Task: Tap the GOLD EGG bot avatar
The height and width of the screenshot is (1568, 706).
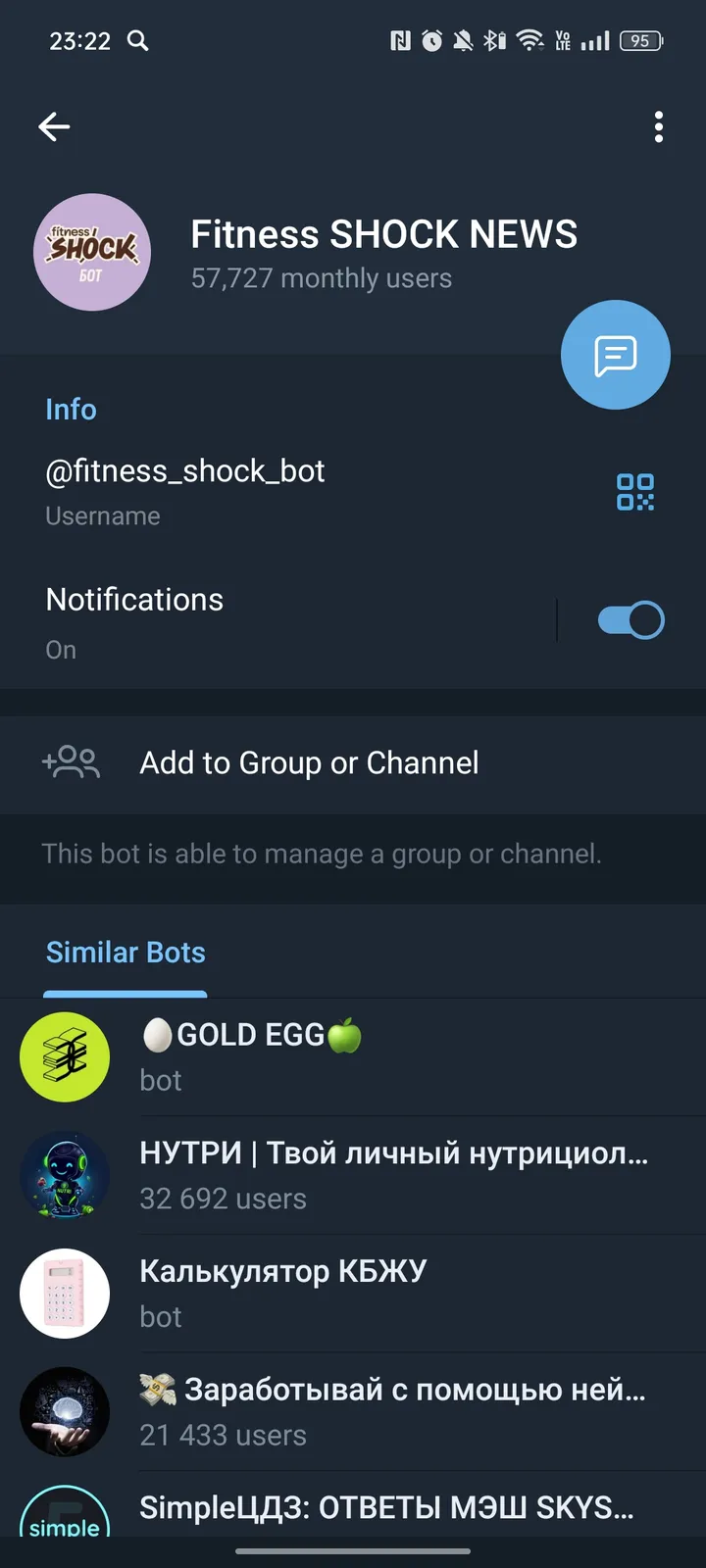Action: 65,1057
